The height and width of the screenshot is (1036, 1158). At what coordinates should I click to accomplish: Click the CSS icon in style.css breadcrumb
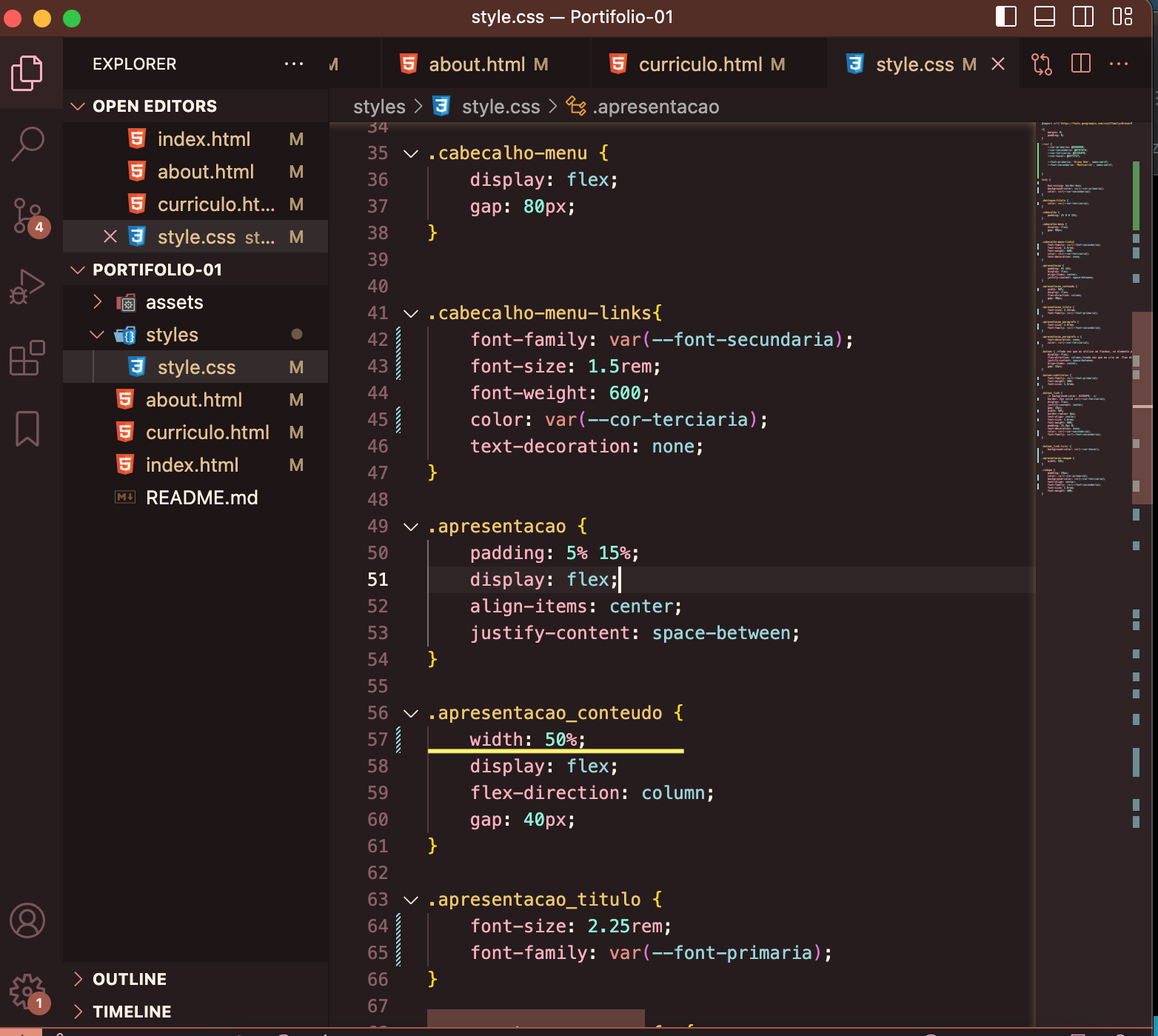point(441,107)
